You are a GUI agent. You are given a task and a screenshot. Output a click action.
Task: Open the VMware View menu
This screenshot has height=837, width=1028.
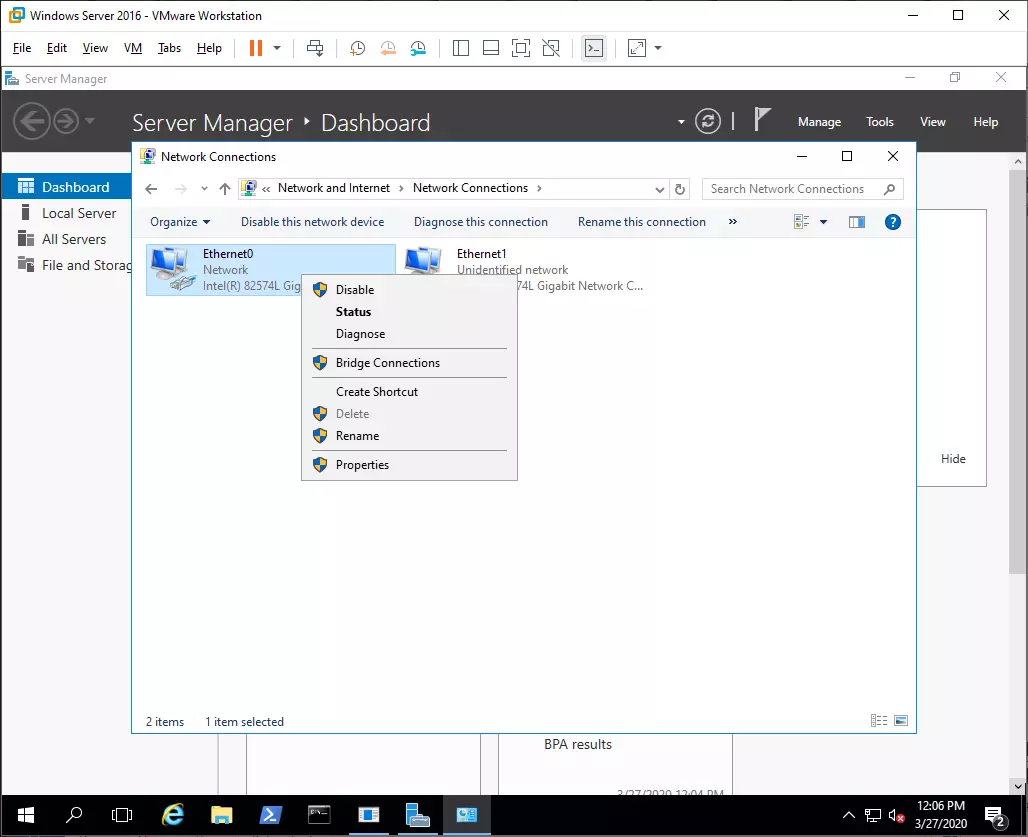(x=95, y=48)
